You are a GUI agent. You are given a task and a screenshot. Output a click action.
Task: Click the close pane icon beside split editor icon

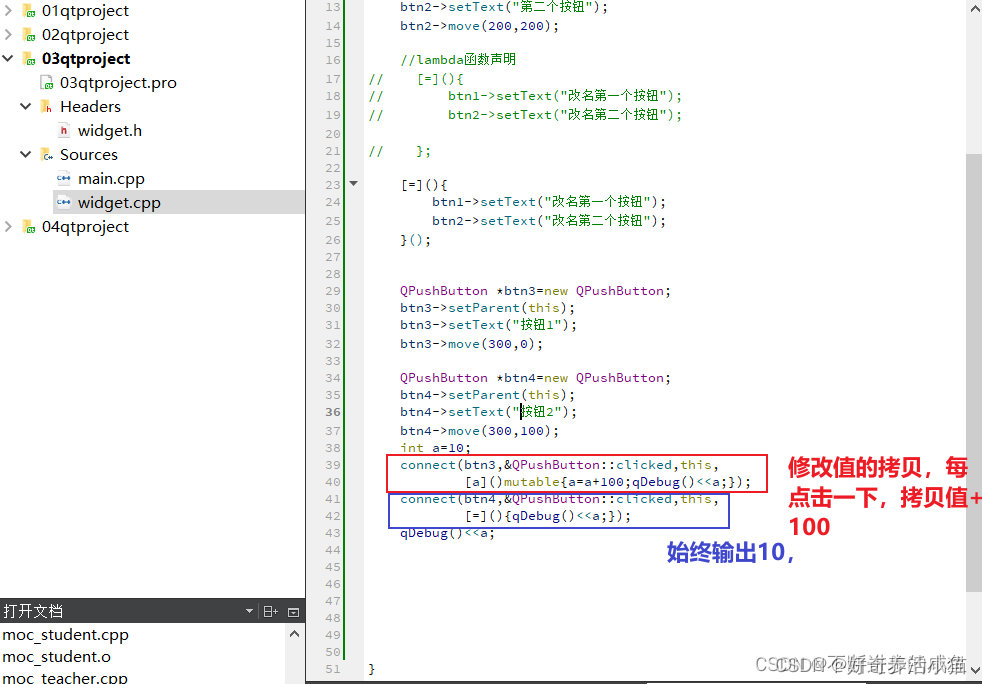pyautogui.click(x=293, y=611)
